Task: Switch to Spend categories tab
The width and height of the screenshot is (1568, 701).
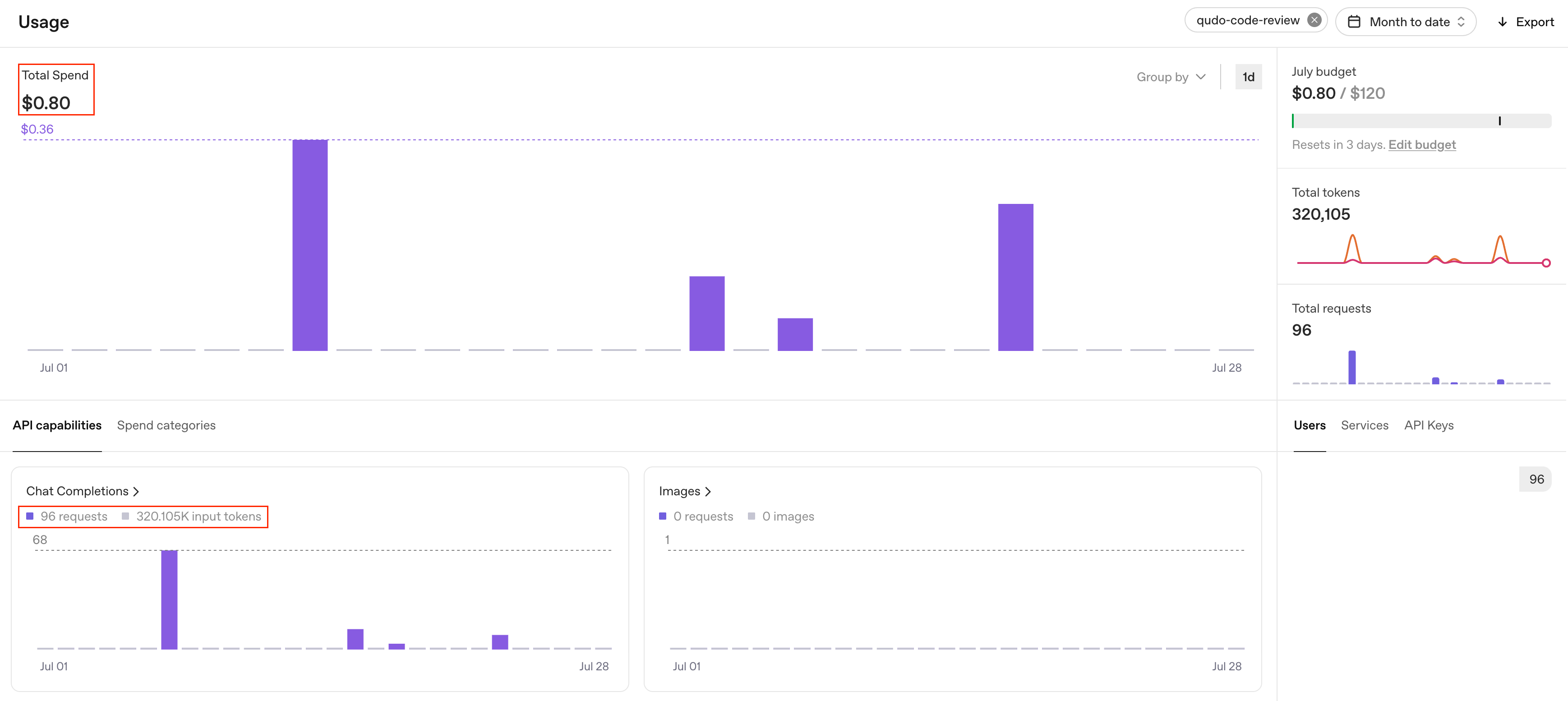Action: (x=166, y=425)
